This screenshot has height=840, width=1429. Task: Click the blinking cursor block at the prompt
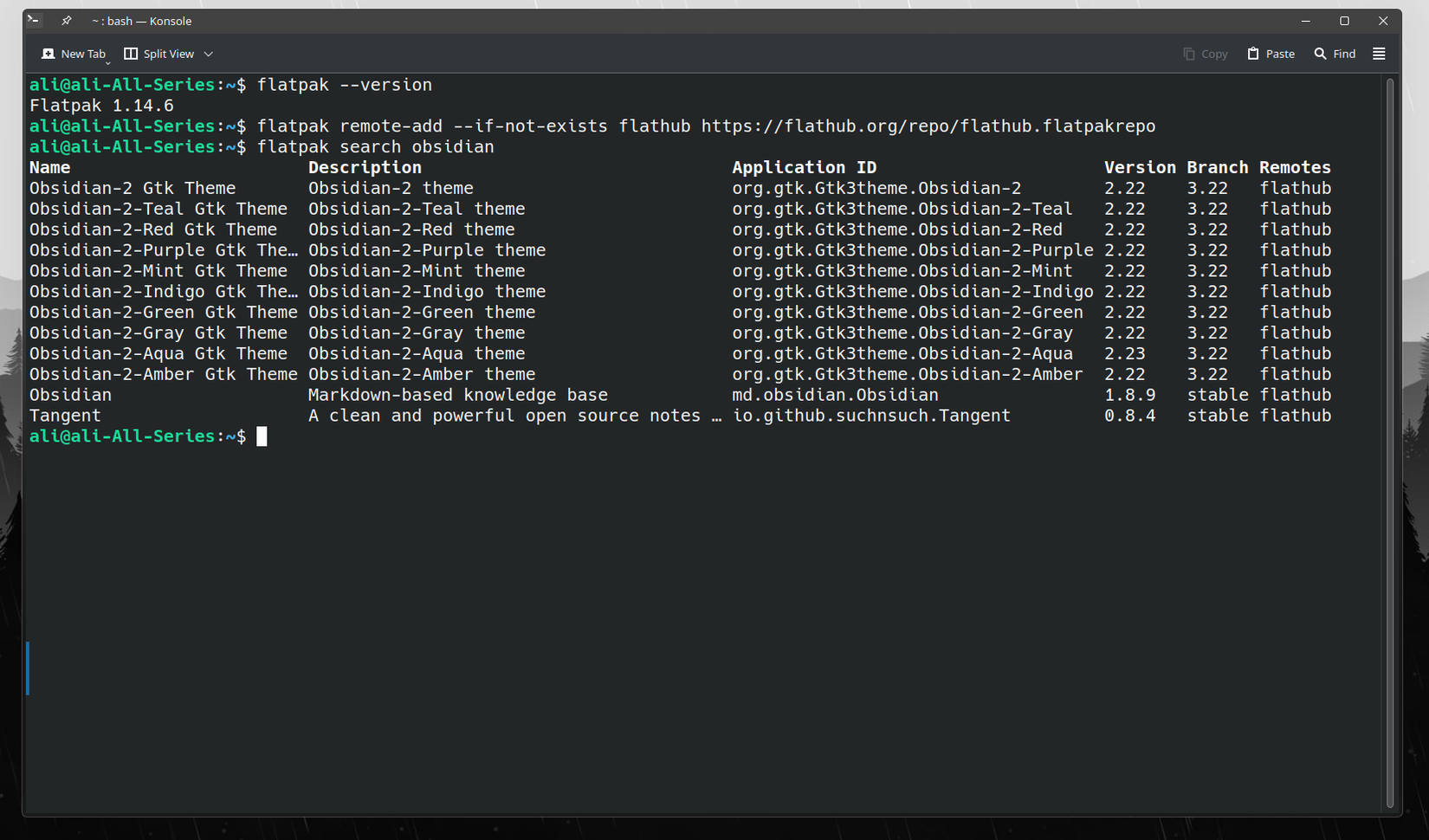[262, 436]
